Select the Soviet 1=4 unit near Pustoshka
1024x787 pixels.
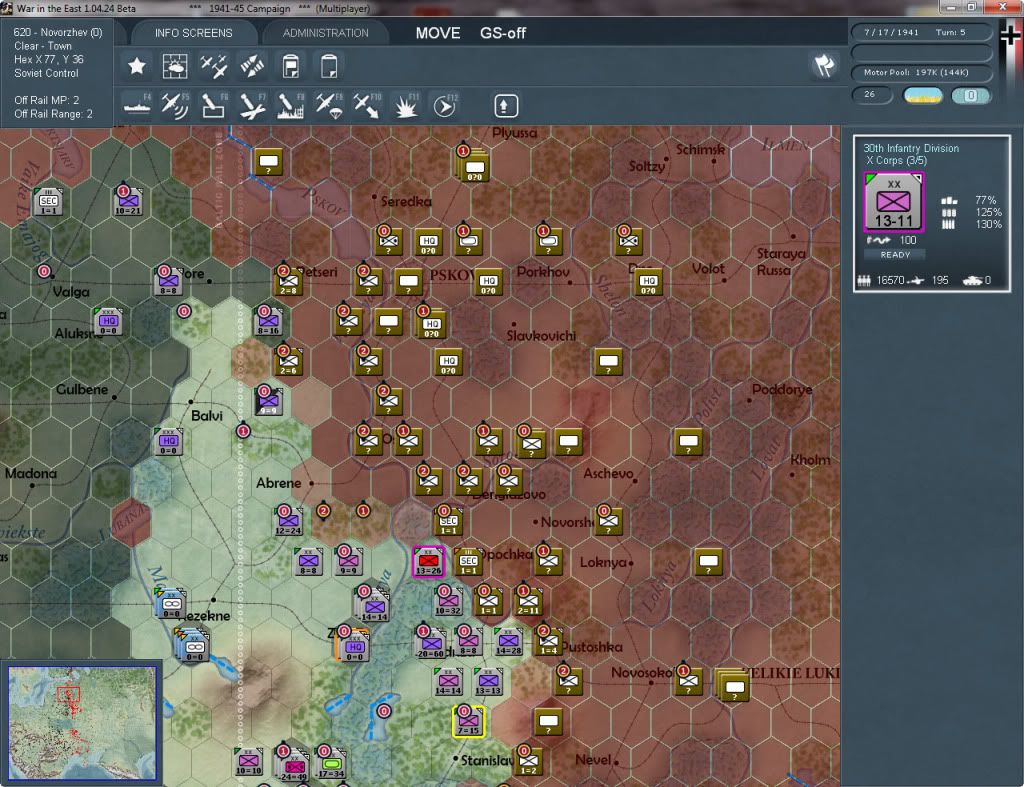pos(549,641)
